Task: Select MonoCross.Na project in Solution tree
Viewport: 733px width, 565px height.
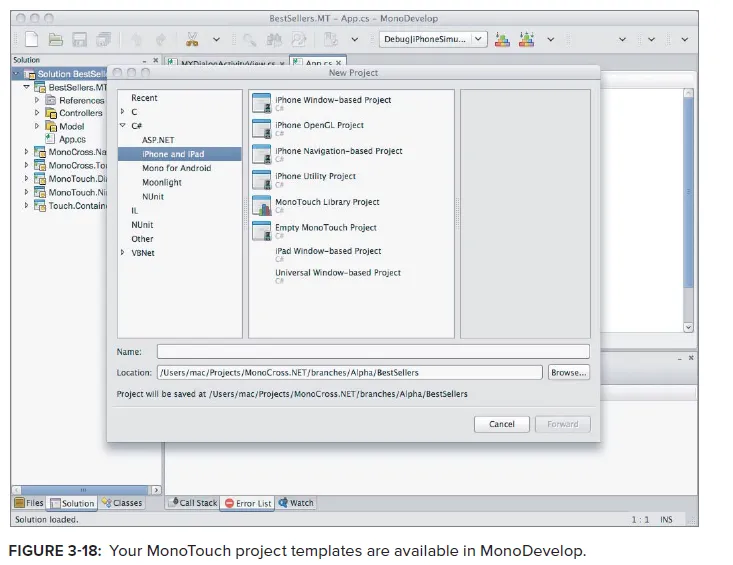Action: (78, 152)
